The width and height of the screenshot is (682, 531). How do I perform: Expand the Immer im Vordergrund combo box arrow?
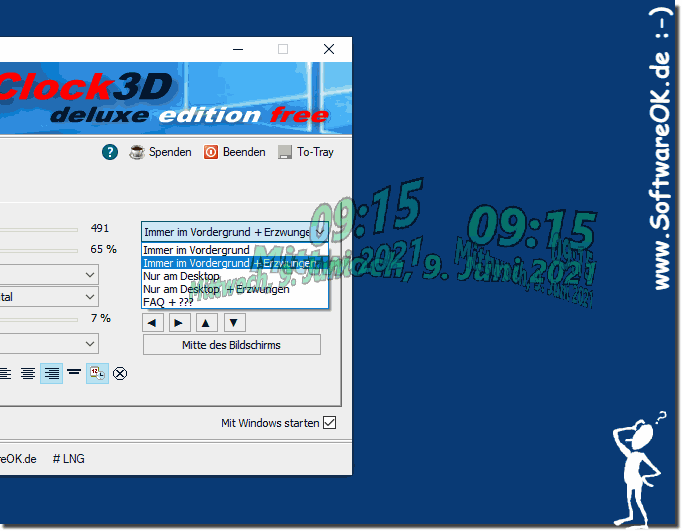click(x=320, y=232)
